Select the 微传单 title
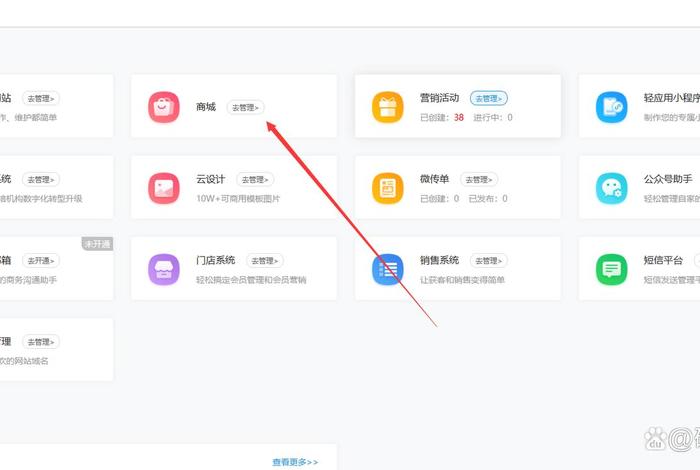The height and width of the screenshot is (470, 700). pyautogui.click(x=434, y=179)
